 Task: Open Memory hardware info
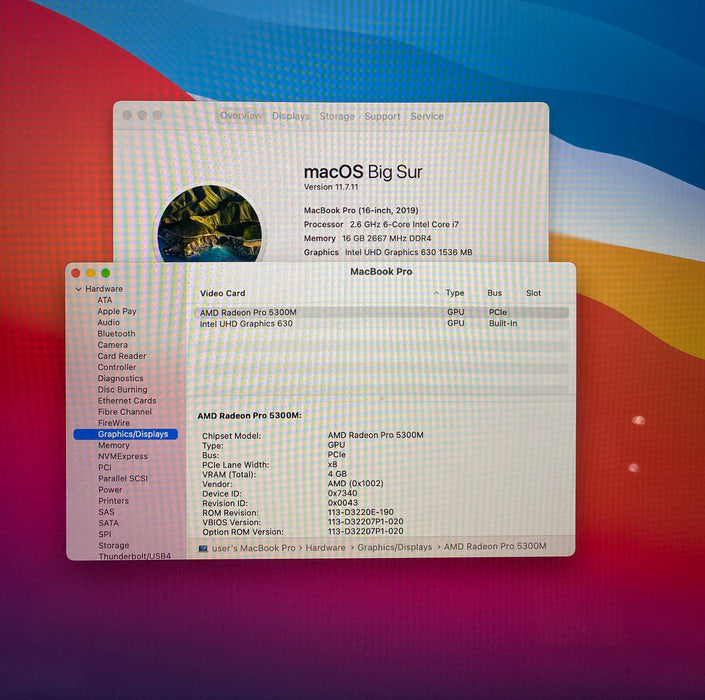[x=114, y=445]
